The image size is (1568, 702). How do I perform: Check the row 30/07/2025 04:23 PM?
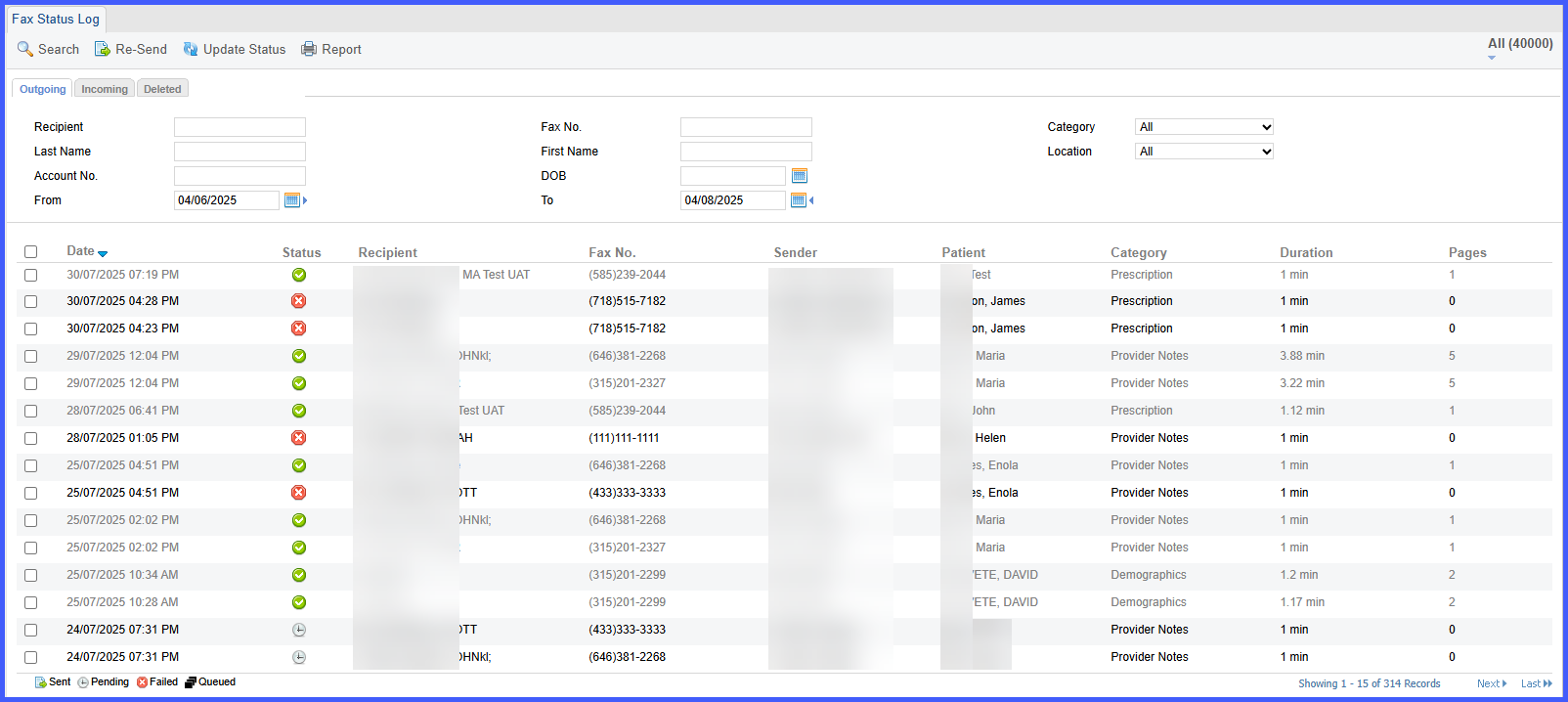(31, 329)
